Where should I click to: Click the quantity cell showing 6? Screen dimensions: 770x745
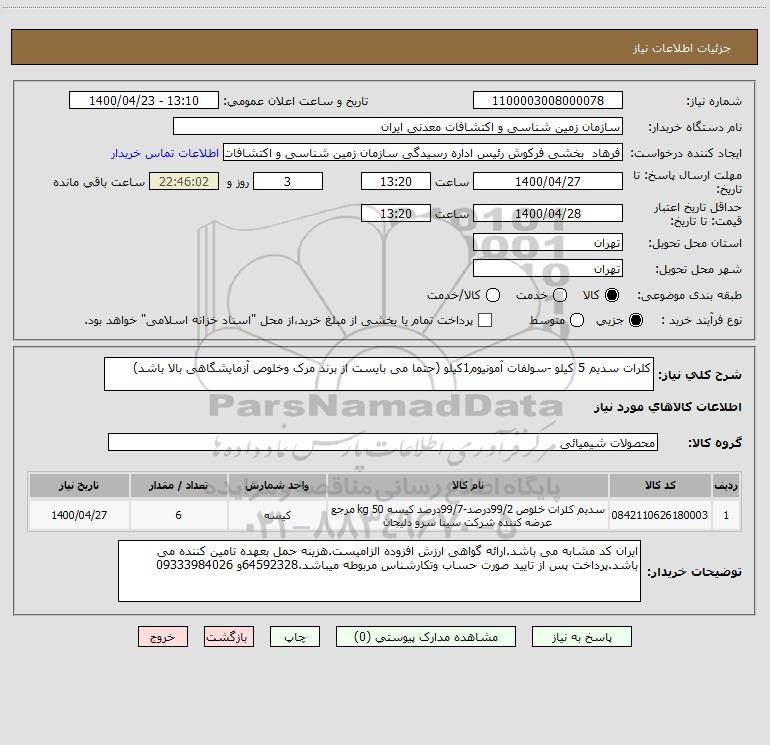click(178, 515)
